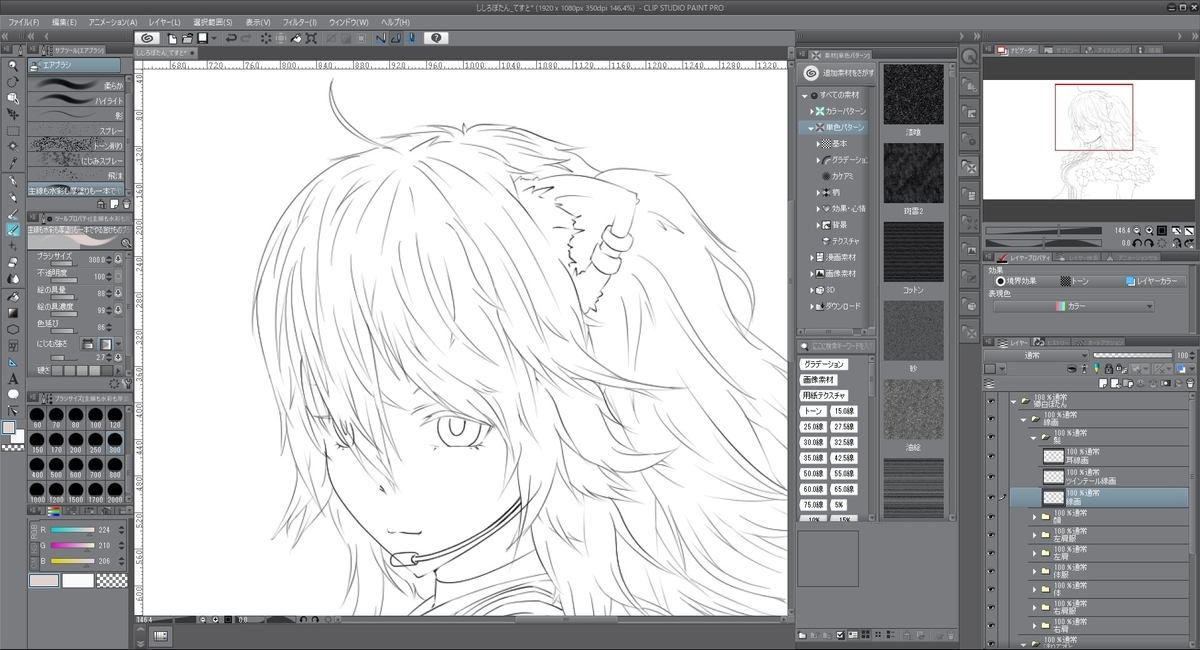
Task: Click the 用紙テクスチャ tag button
Action: click(824, 395)
